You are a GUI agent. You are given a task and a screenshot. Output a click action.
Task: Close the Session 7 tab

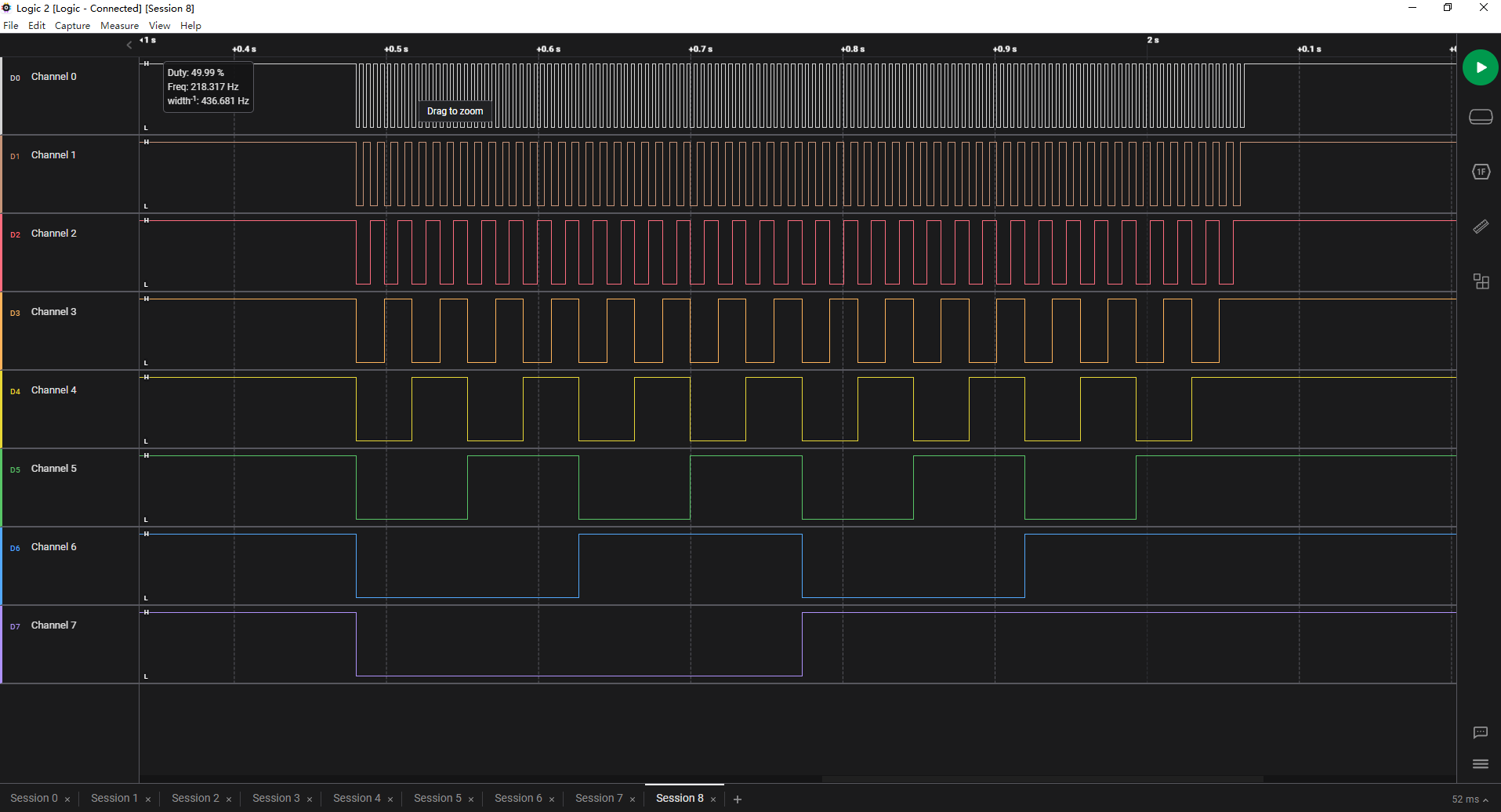[633, 799]
